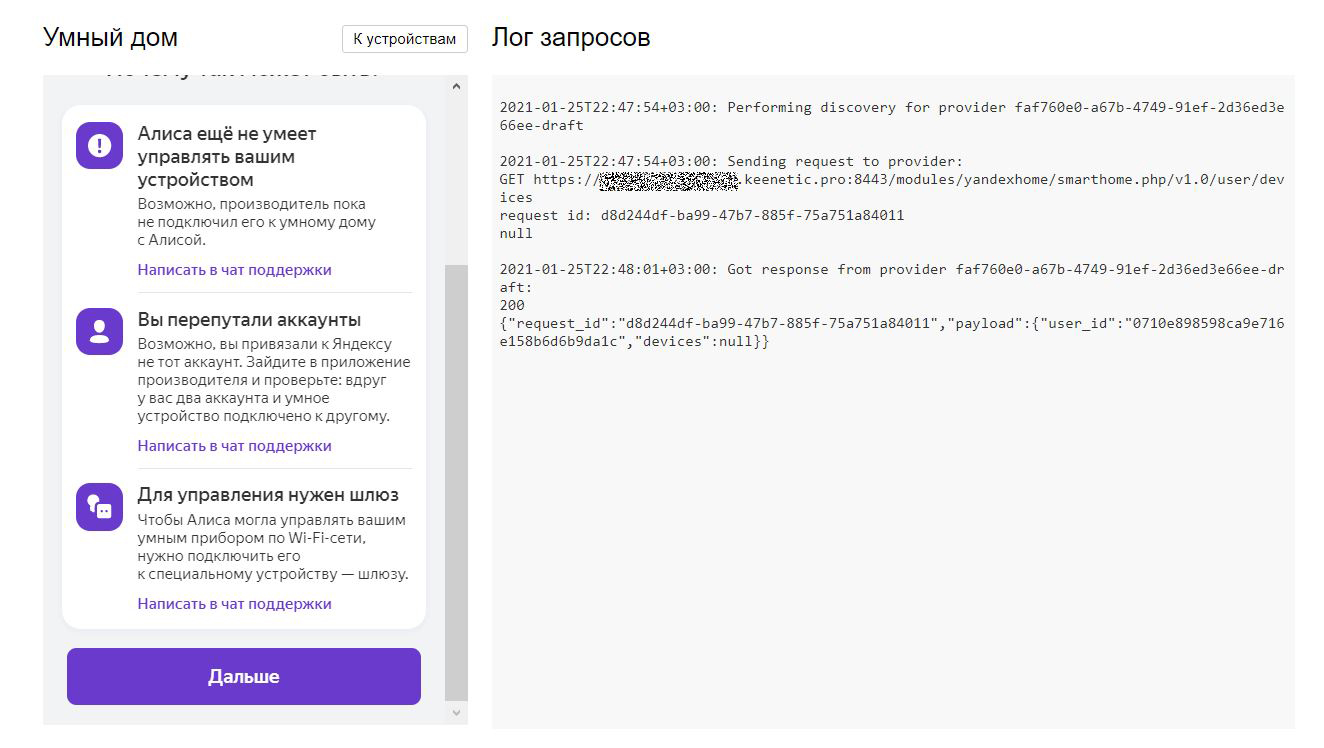Click the 'null' line under request id
The width and height of the screenshot is (1324, 748).
point(516,234)
